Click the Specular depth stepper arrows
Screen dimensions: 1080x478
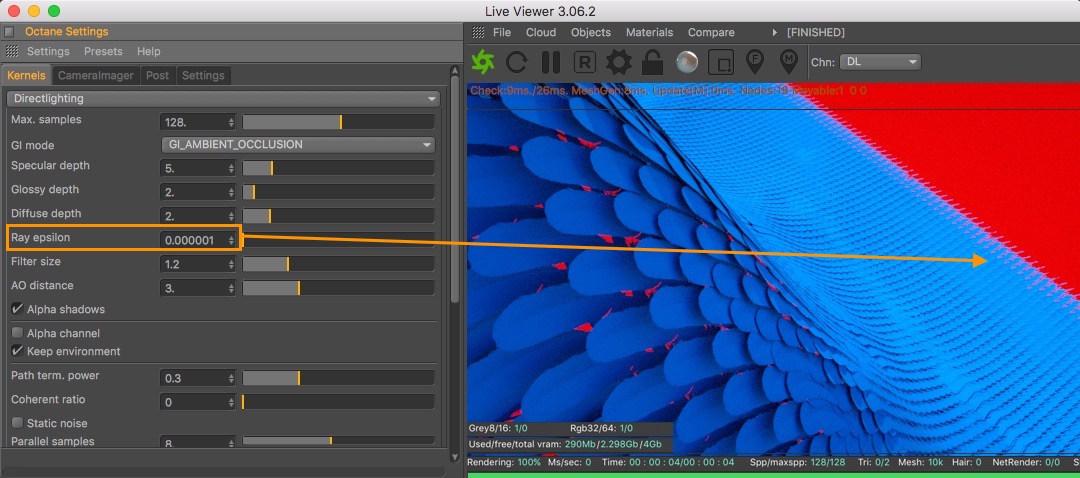(231, 169)
